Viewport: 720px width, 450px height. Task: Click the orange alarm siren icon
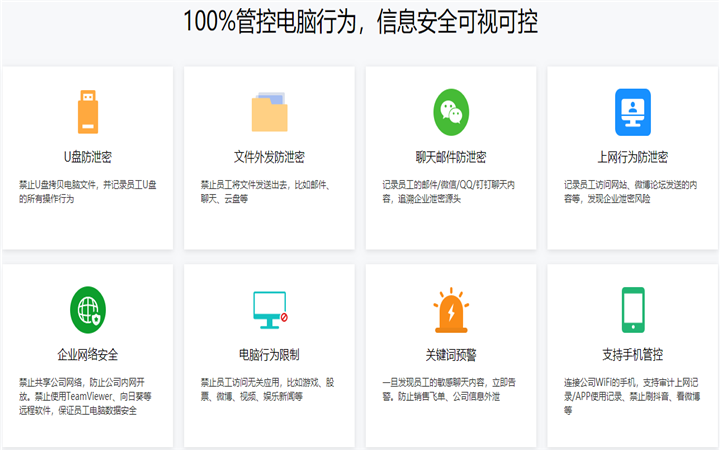point(451,310)
